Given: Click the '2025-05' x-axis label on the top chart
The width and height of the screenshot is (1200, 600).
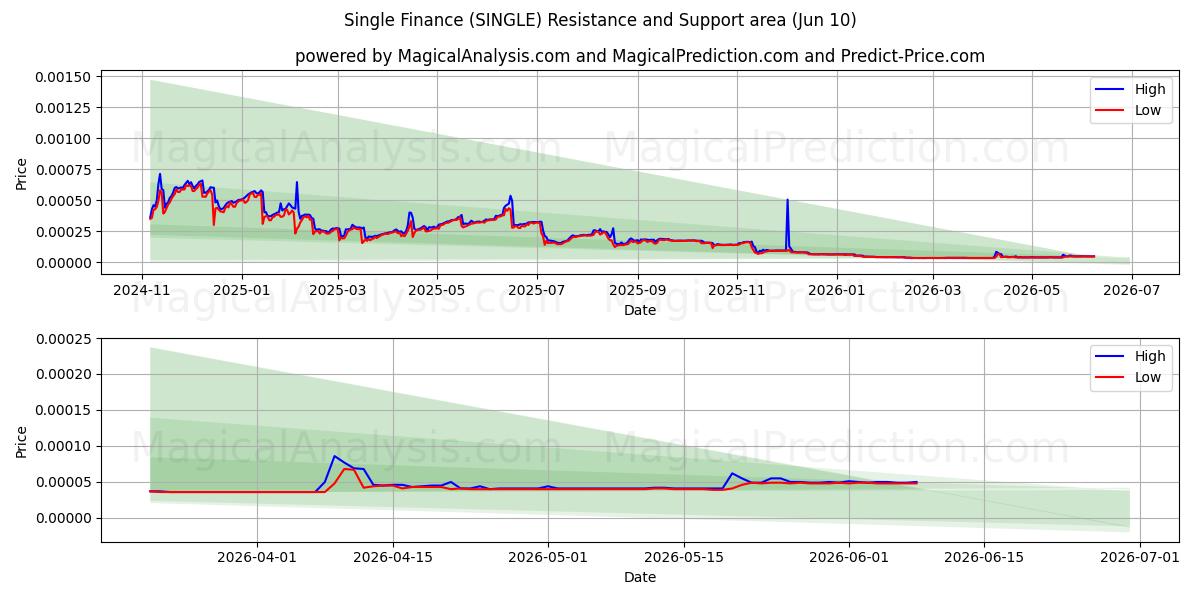Looking at the screenshot, I should [x=437, y=290].
